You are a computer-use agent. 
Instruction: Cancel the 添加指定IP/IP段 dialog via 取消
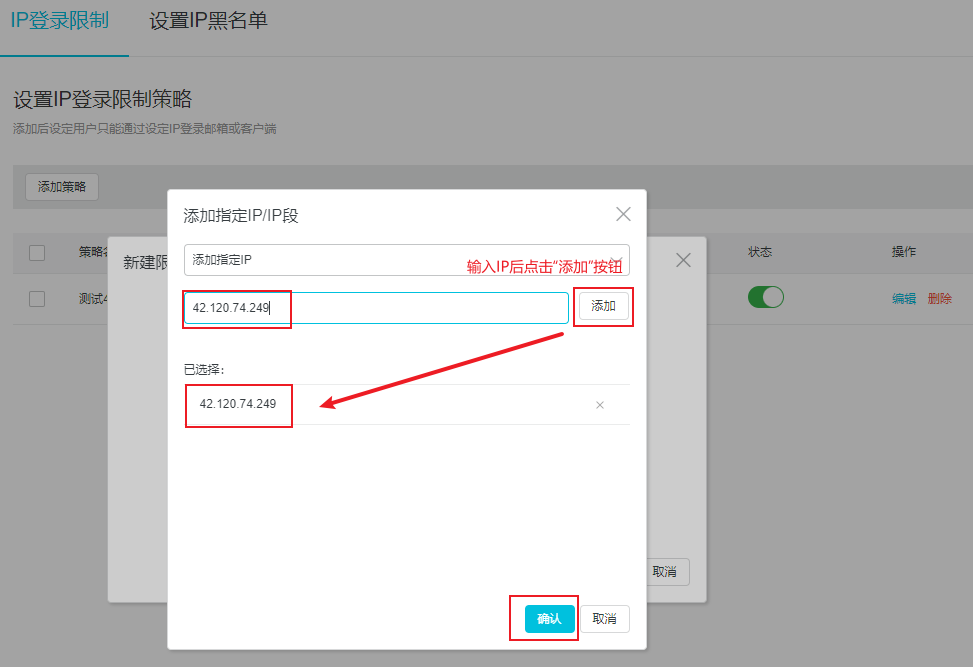click(x=604, y=619)
